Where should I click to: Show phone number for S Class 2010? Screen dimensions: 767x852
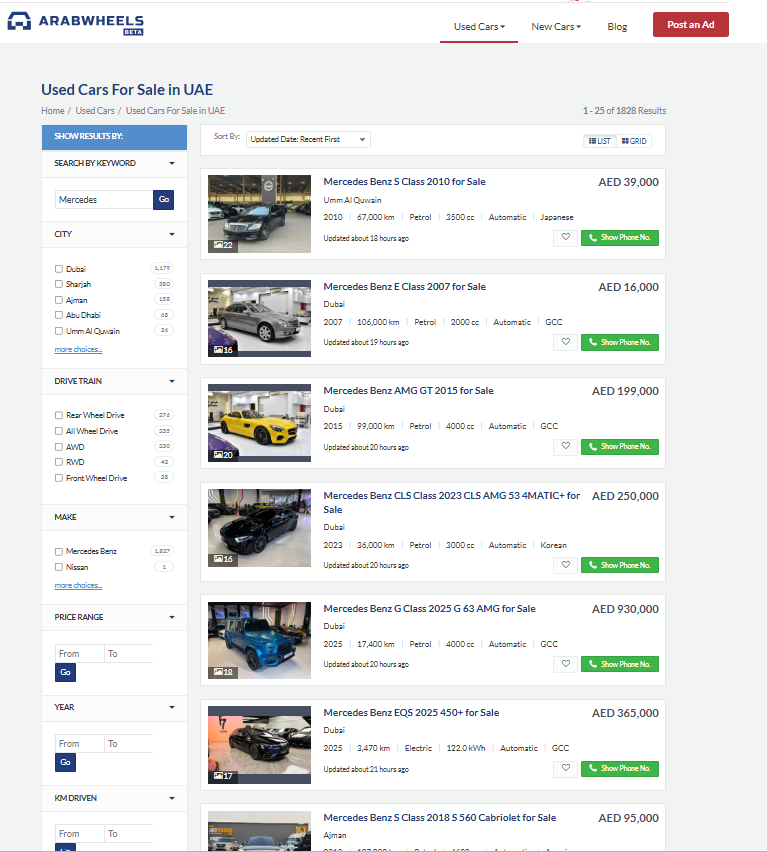(620, 237)
